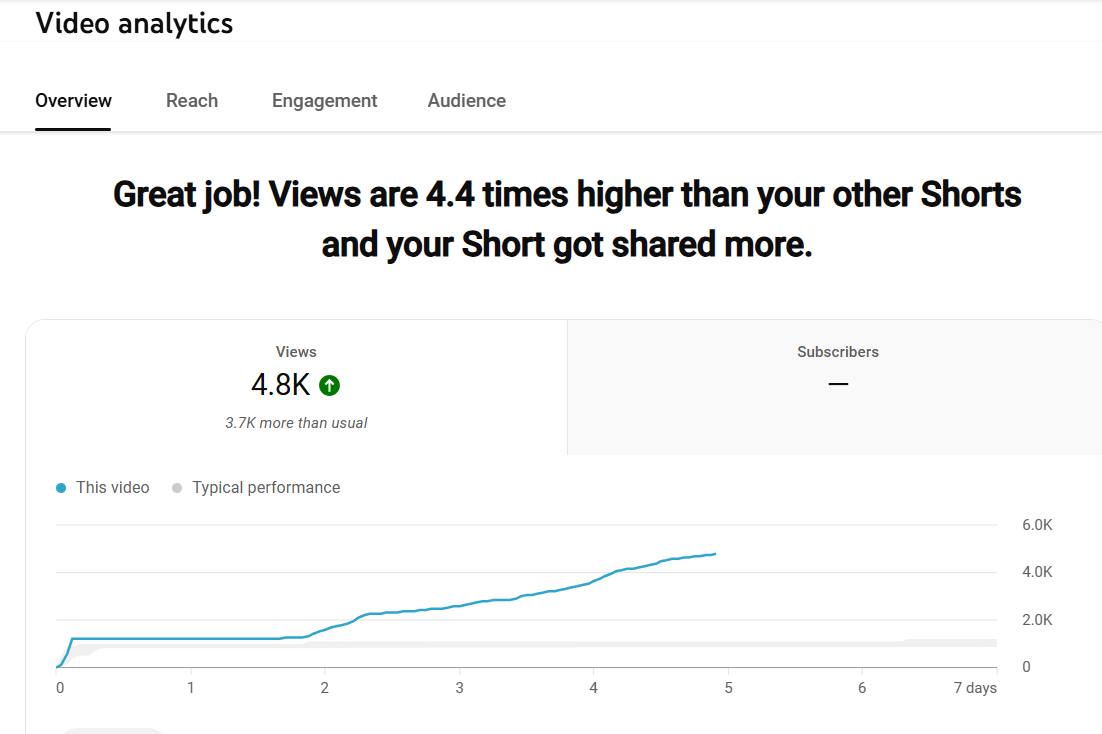Click day 4 on the chart axis
The image size is (1102, 734).
594,688
